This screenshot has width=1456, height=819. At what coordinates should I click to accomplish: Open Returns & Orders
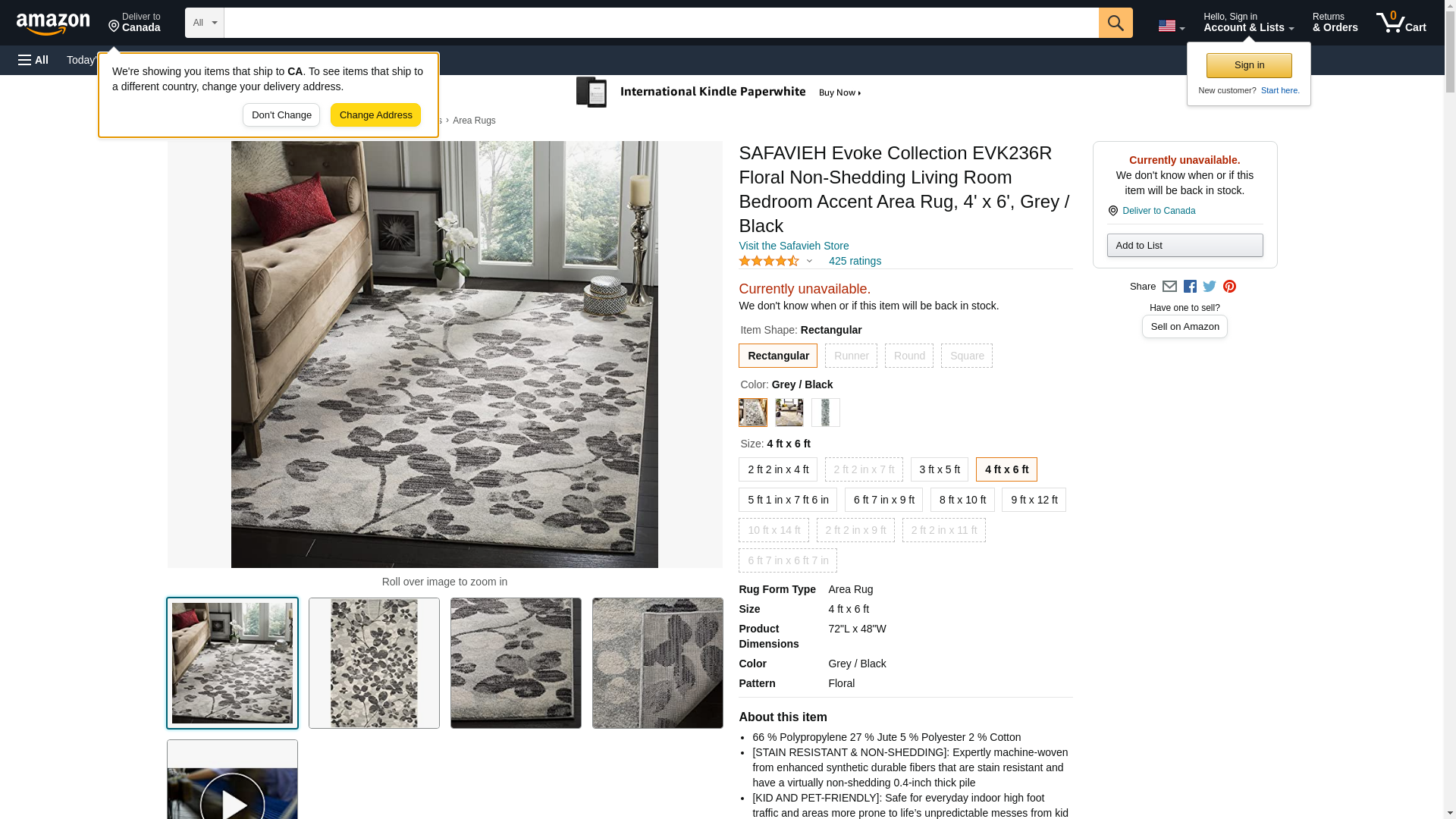point(1335,23)
